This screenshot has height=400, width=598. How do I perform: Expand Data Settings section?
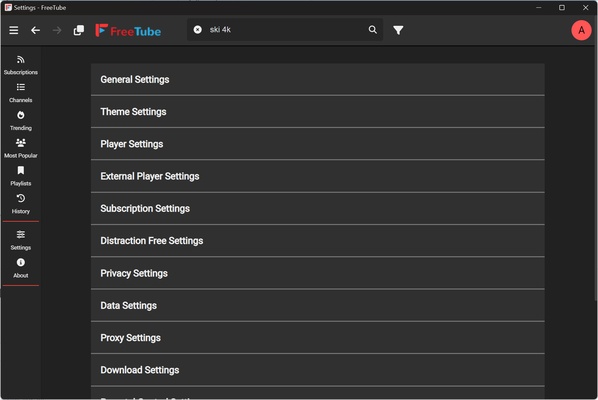[317, 305]
